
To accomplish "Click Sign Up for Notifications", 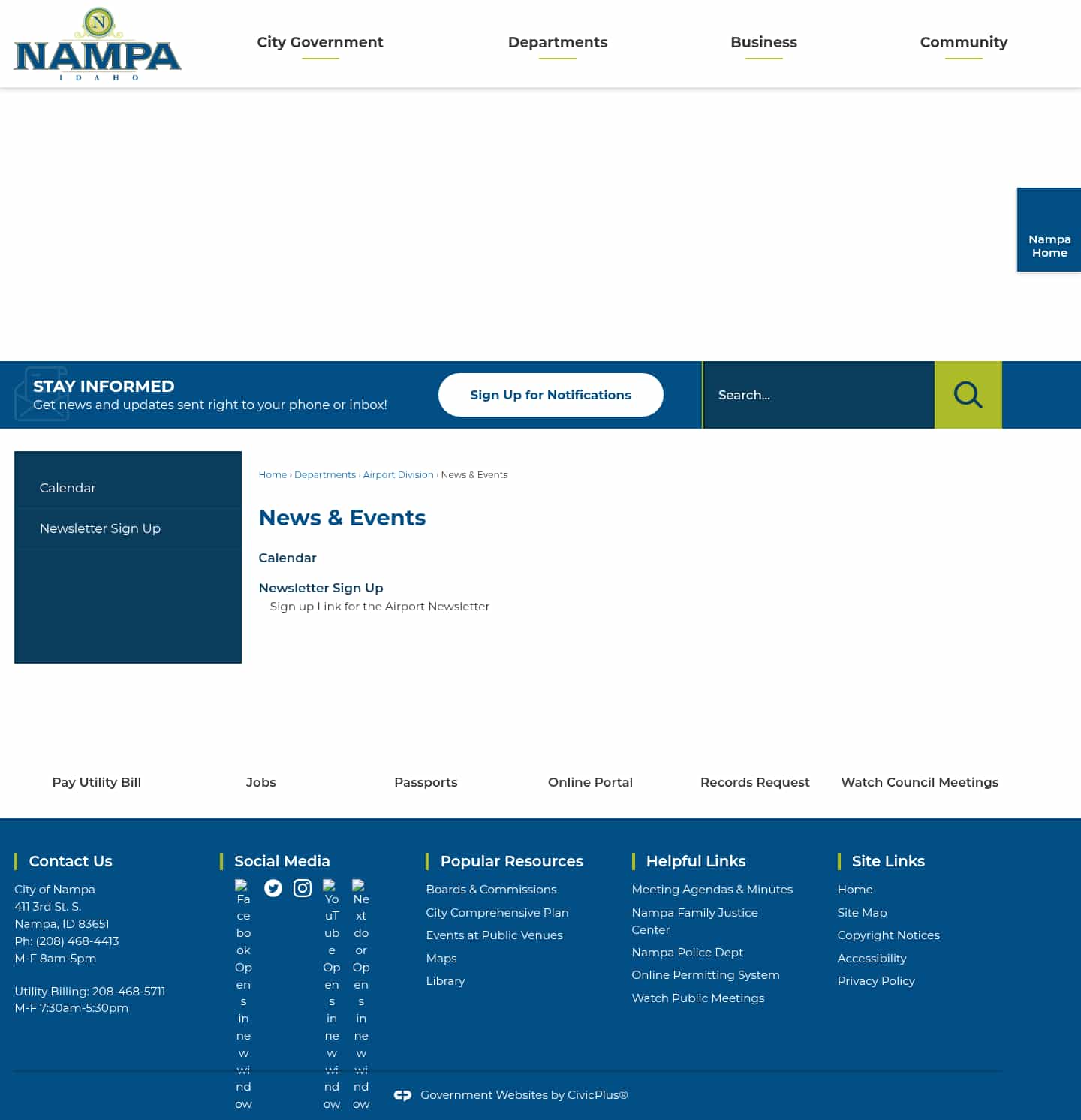I will [x=550, y=395].
